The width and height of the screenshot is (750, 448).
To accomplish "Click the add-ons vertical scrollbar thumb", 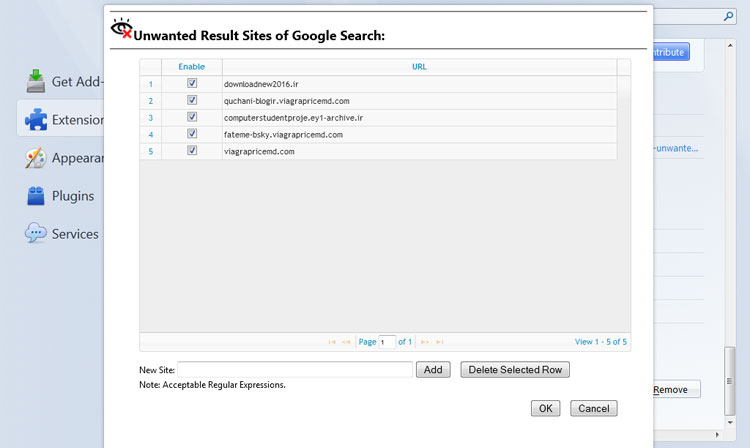I will pyautogui.click(x=729, y=381).
